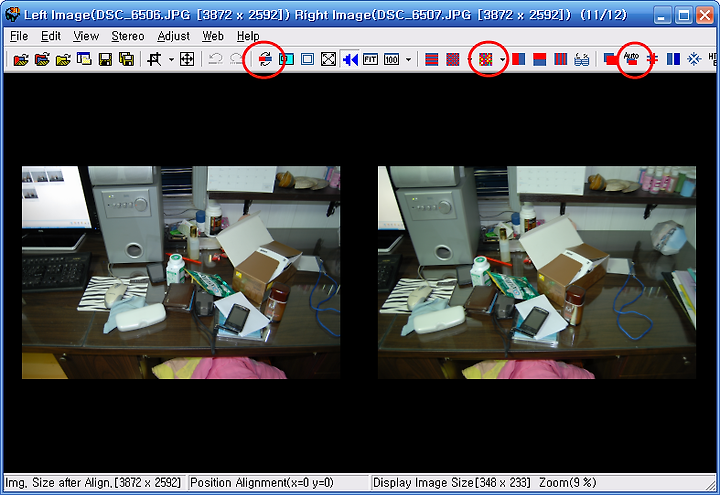Click the third yellow open-folder icon

(x=63, y=59)
